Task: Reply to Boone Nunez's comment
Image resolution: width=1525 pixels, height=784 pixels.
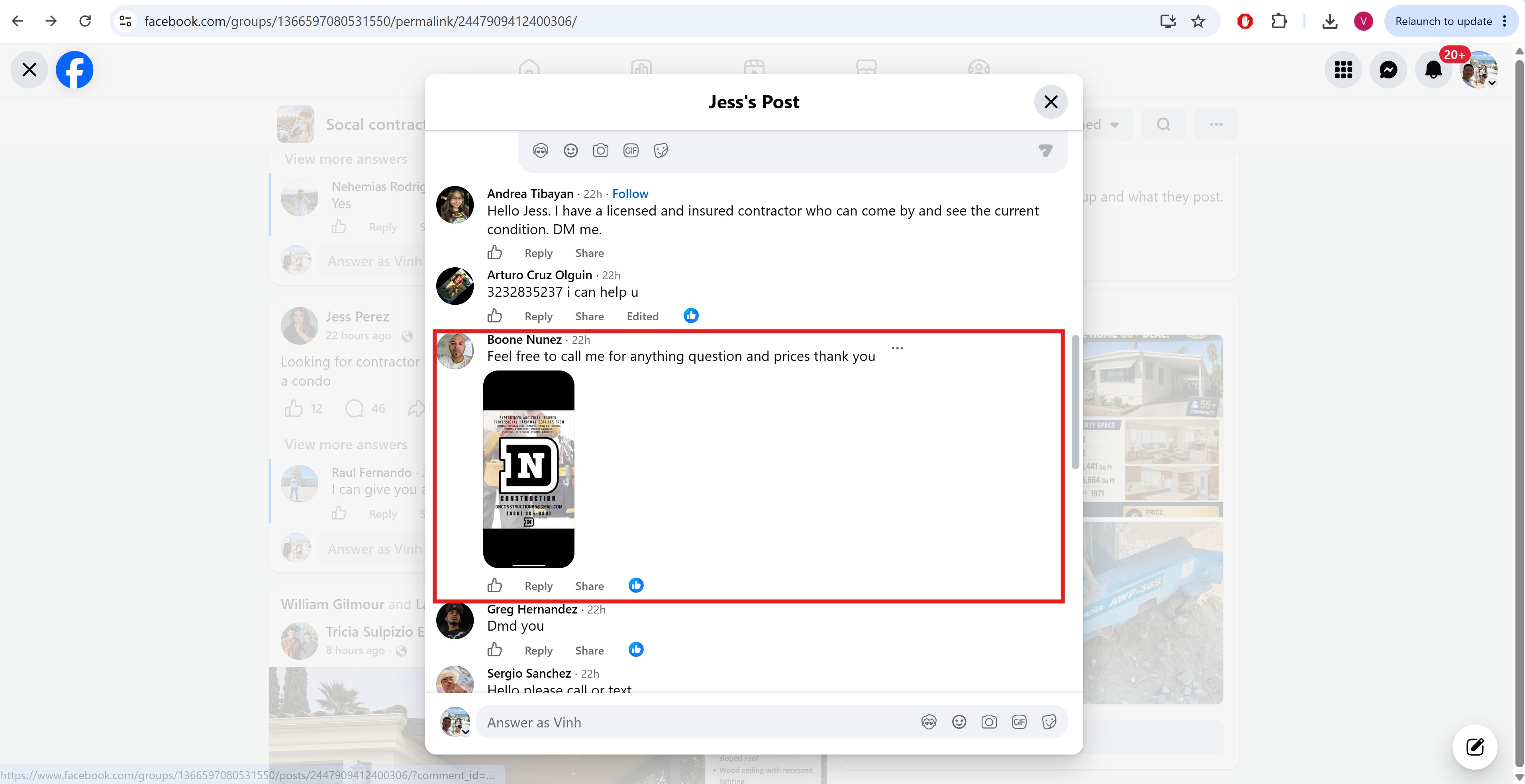Action: 539,586
